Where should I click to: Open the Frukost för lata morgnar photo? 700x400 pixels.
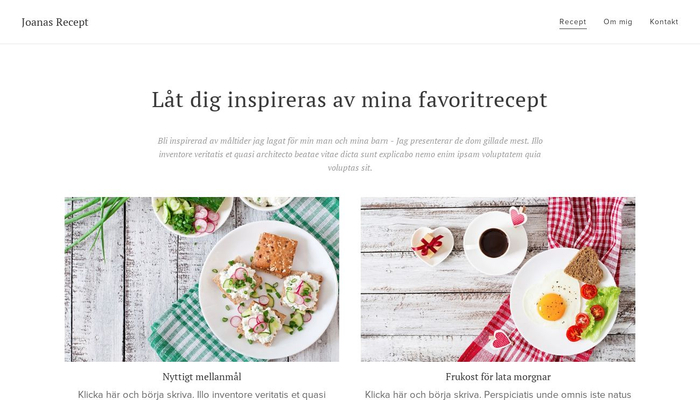498,279
